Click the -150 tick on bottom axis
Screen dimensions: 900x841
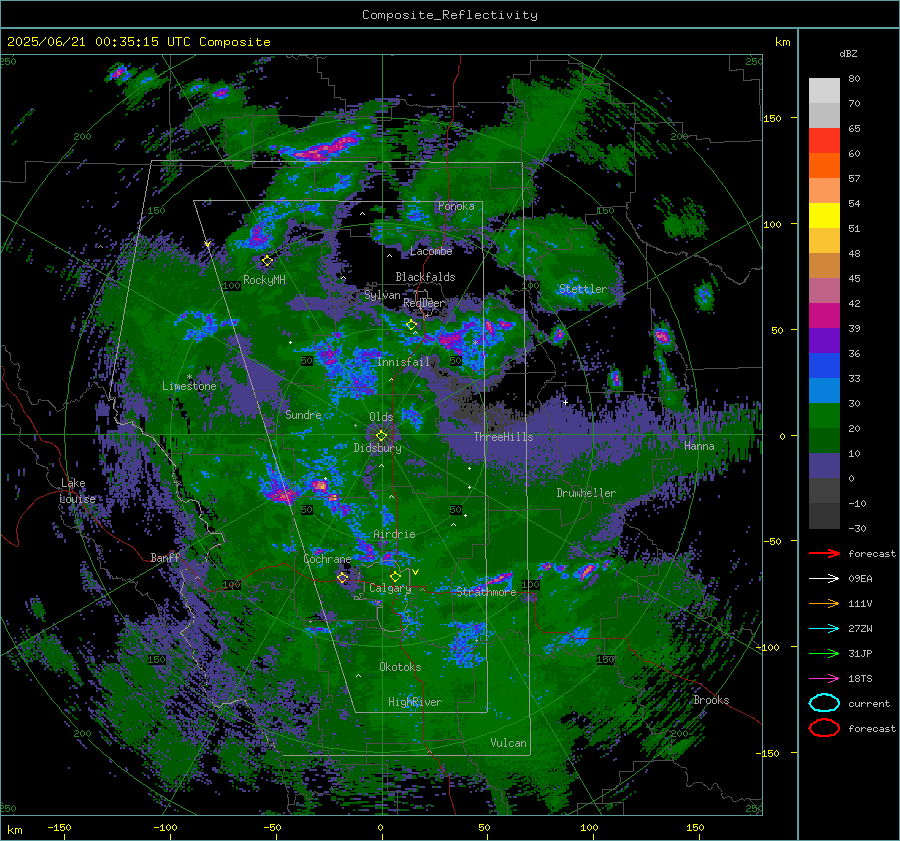(59, 827)
